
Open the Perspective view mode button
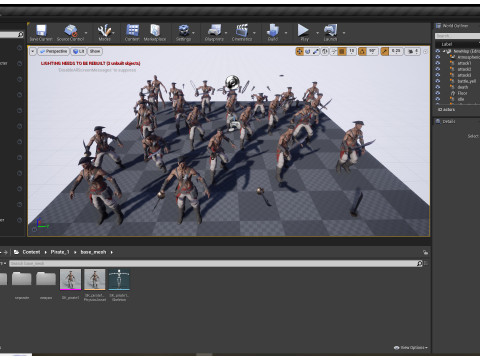point(53,51)
